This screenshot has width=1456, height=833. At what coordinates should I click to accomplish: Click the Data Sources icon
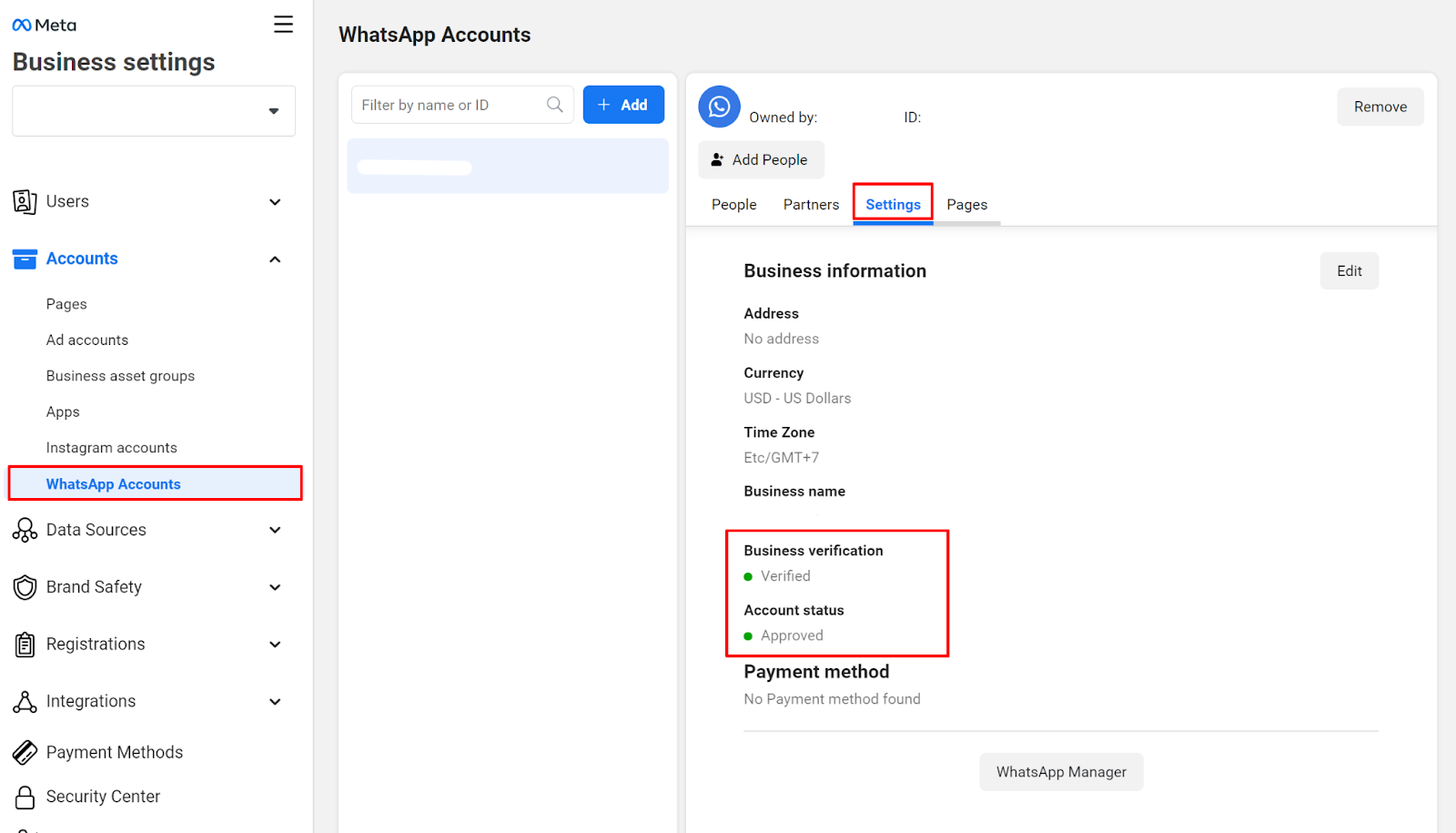(x=25, y=530)
